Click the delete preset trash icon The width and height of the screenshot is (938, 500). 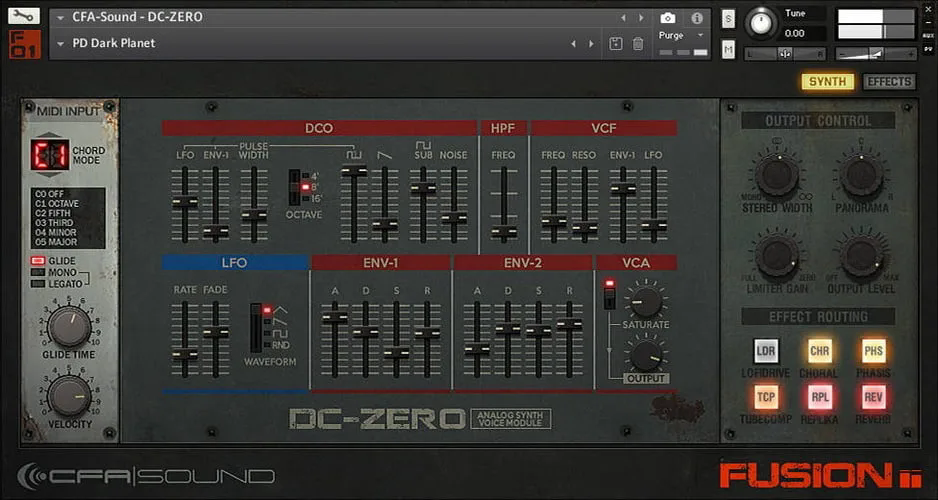pyautogui.click(x=638, y=44)
